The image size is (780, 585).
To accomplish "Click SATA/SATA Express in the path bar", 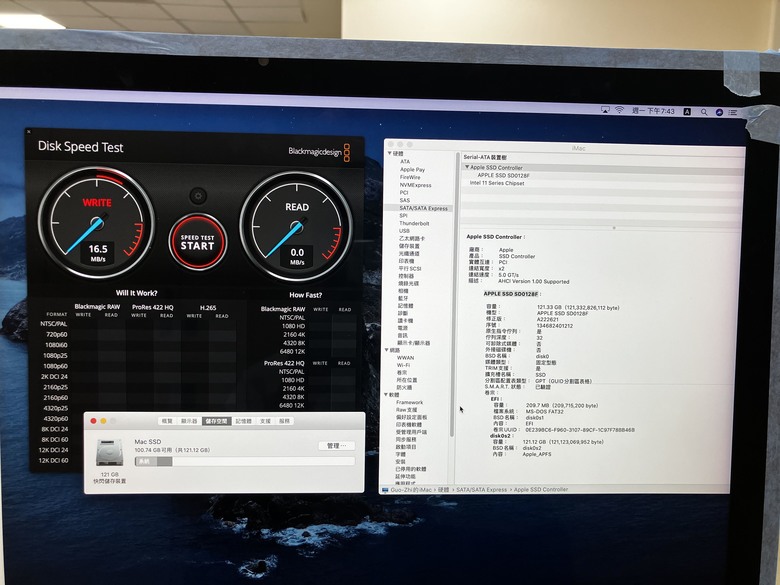I will 482,489.
